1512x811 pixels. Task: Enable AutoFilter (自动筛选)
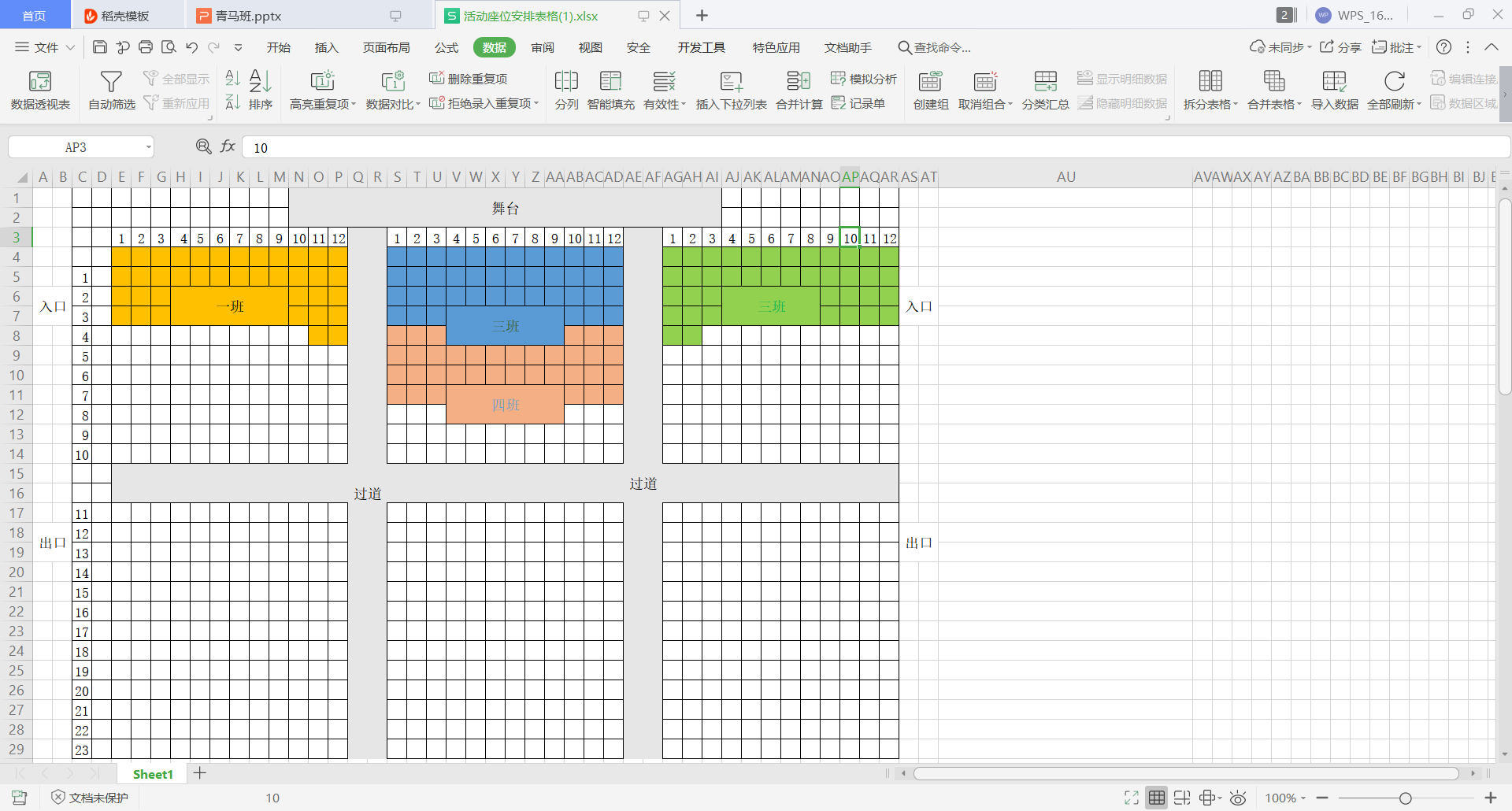[x=111, y=90]
